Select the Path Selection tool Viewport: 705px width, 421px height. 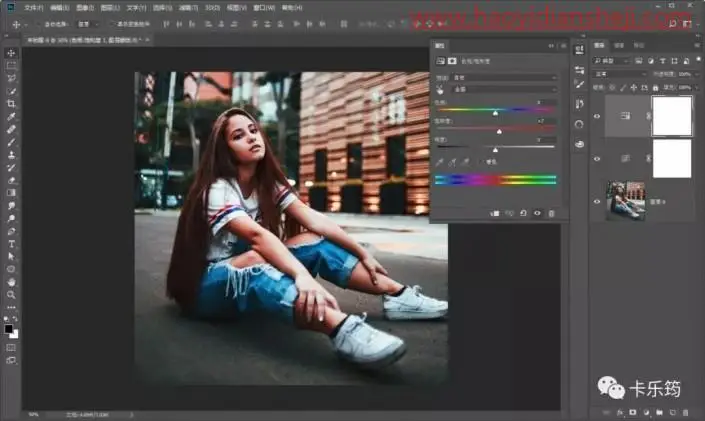(11, 256)
